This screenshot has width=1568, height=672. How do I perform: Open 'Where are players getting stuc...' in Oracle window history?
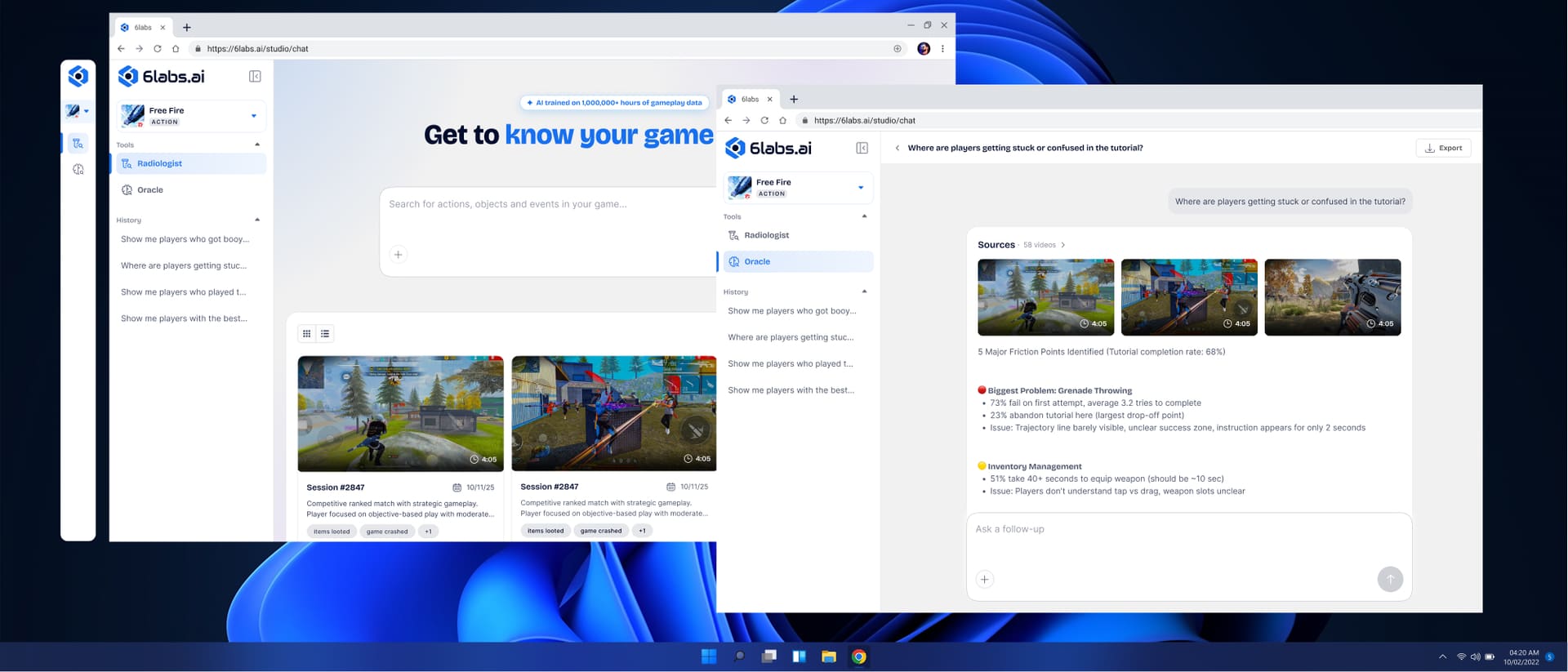coord(791,337)
